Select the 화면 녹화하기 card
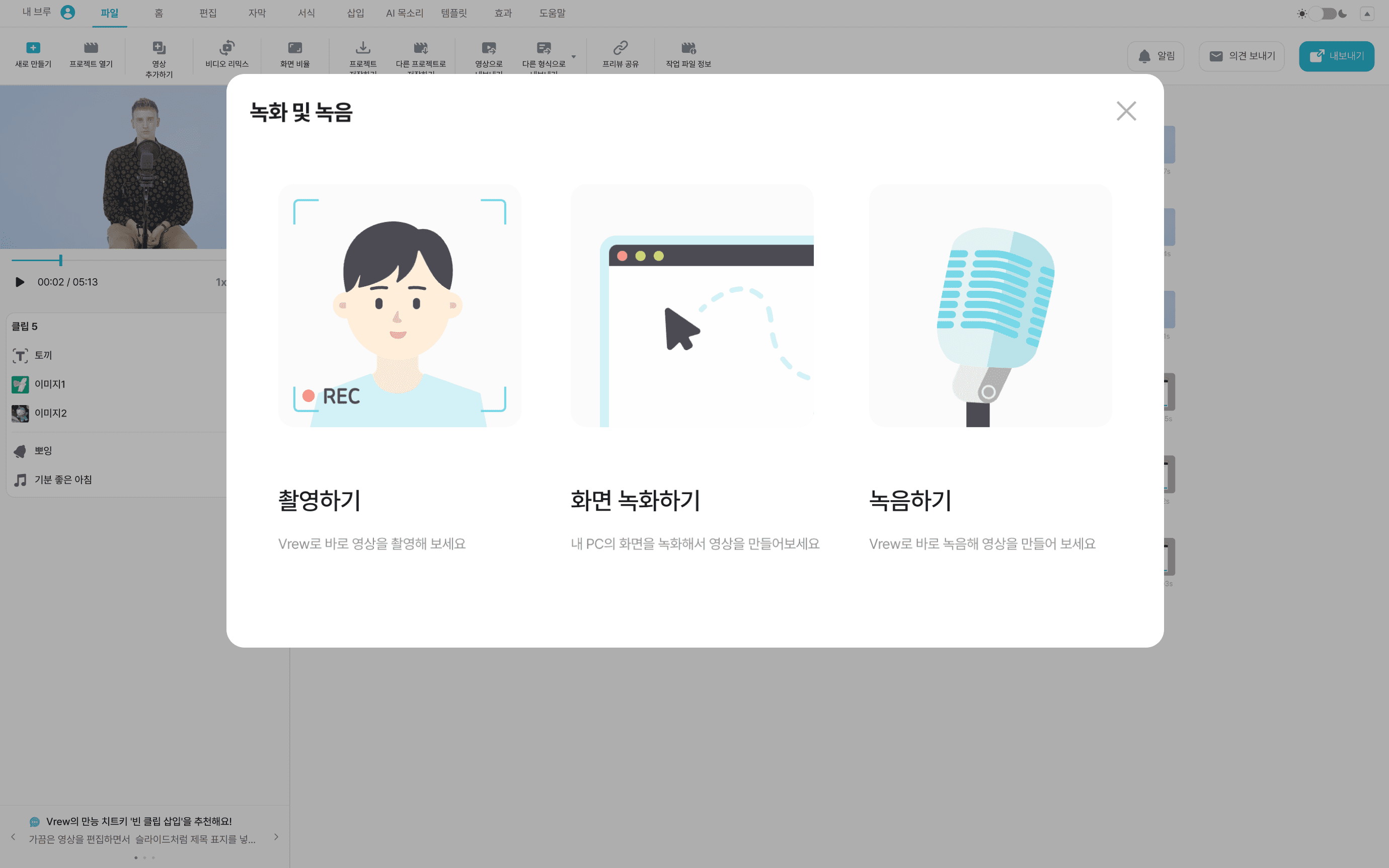Viewport: 1389px width, 868px height. 691,305
